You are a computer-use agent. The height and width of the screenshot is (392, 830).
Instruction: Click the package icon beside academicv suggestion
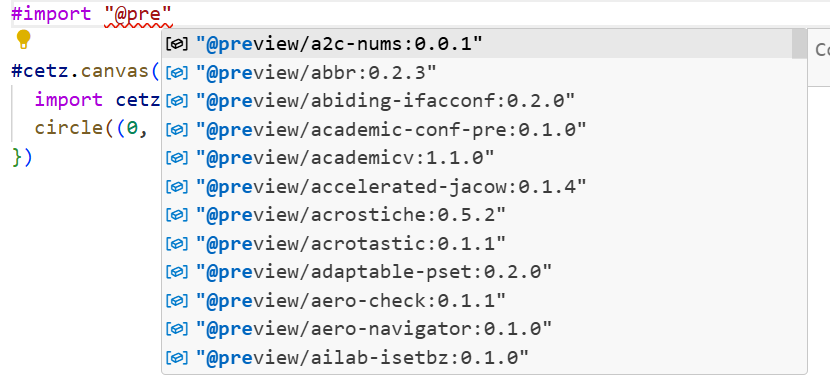tap(177, 158)
